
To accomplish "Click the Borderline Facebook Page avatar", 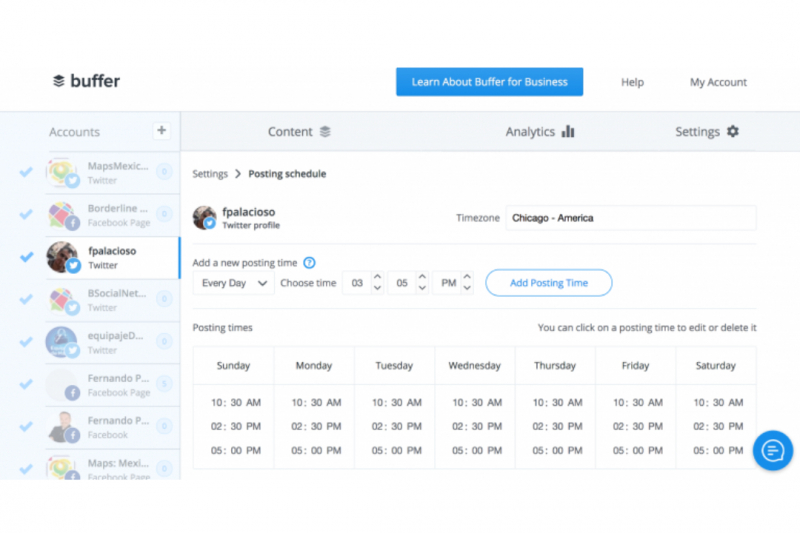I will 63,215.
